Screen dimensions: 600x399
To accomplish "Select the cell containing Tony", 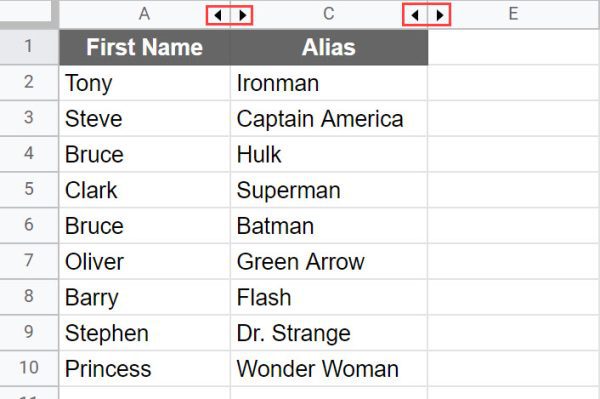I will (x=145, y=83).
